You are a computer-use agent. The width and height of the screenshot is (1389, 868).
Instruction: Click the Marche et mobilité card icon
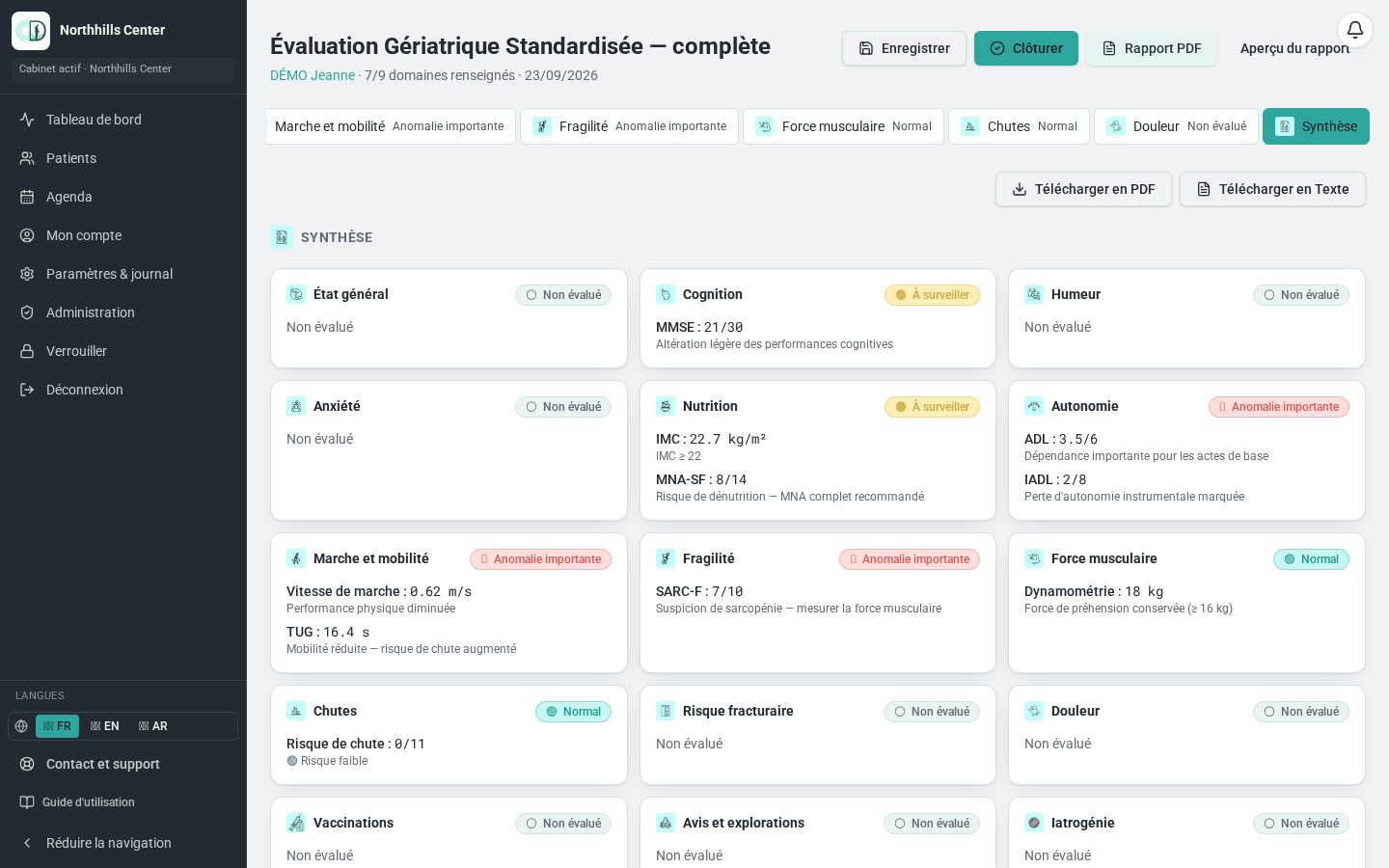(x=296, y=558)
